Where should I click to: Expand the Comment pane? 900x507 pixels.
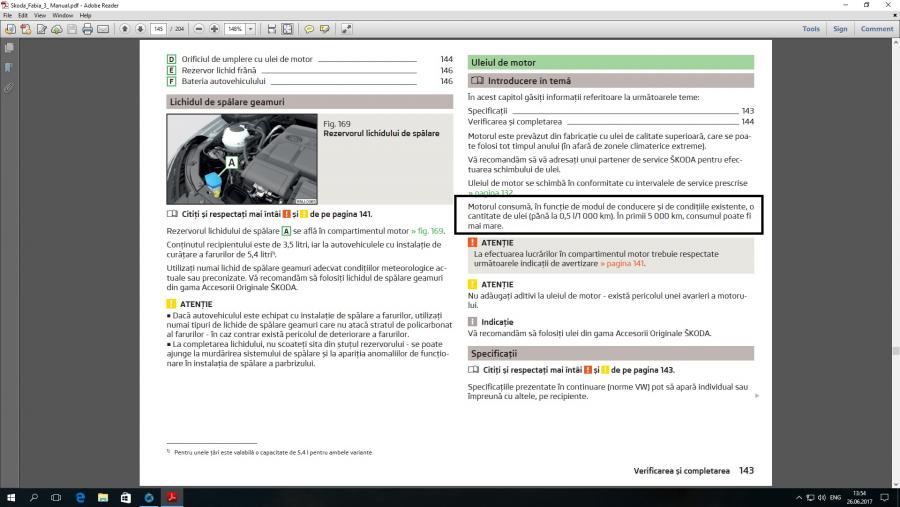(876, 29)
